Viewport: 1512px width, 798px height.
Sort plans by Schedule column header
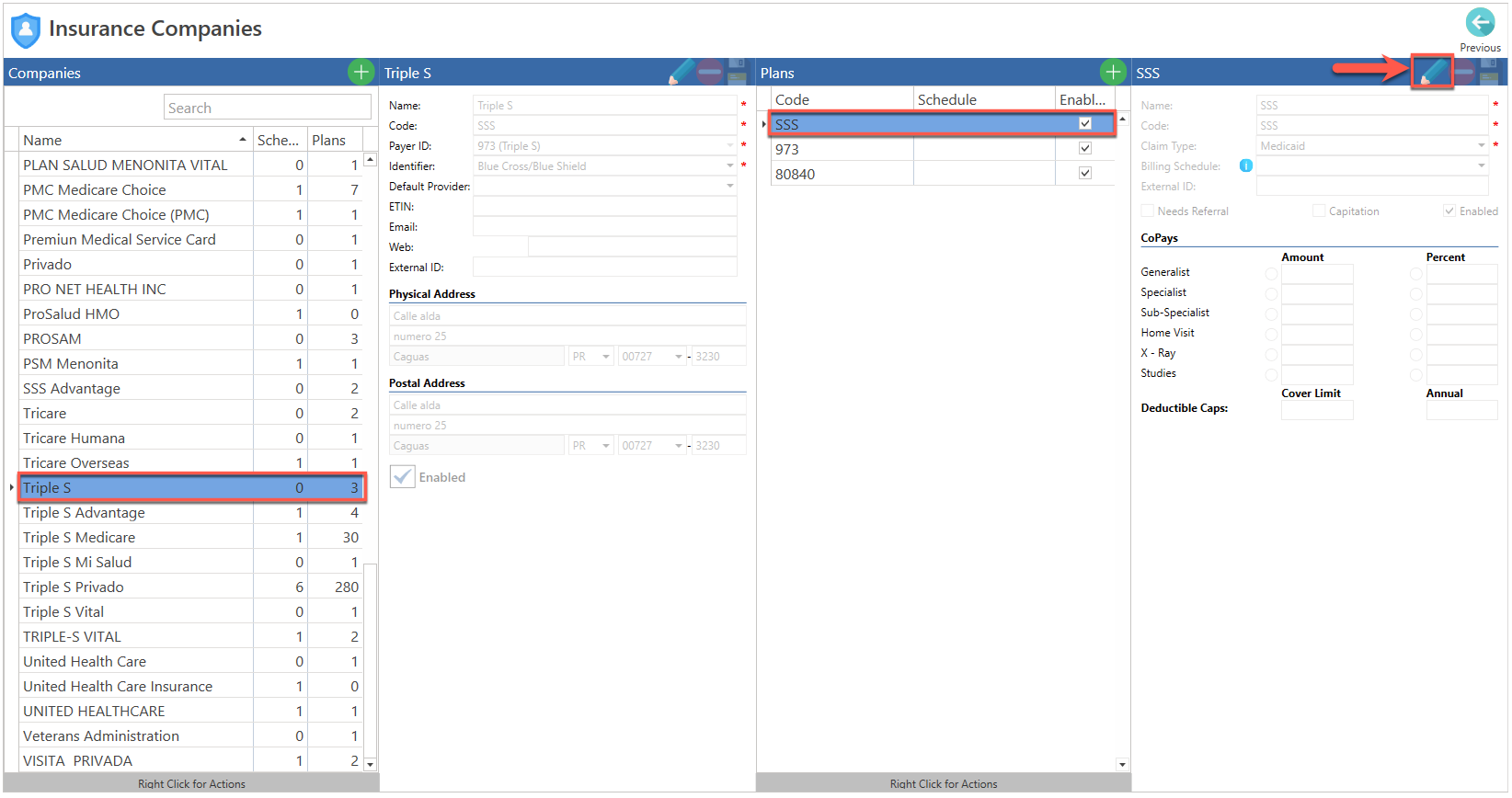pyautogui.click(x=984, y=99)
